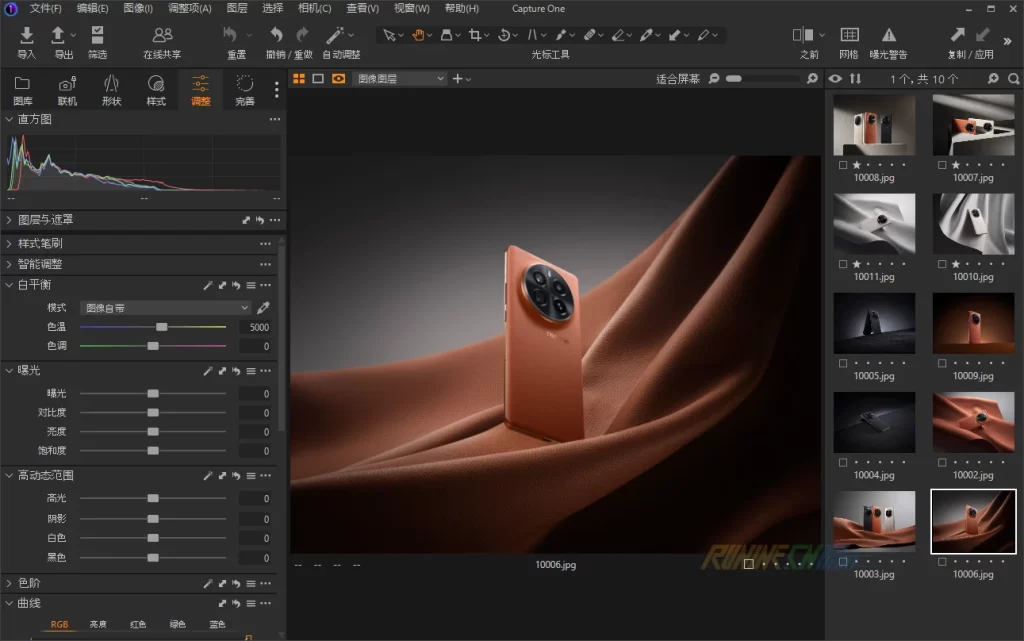Click the 自动调整 magic wand icon
This screenshot has width=1024, height=641.
(335, 35)
